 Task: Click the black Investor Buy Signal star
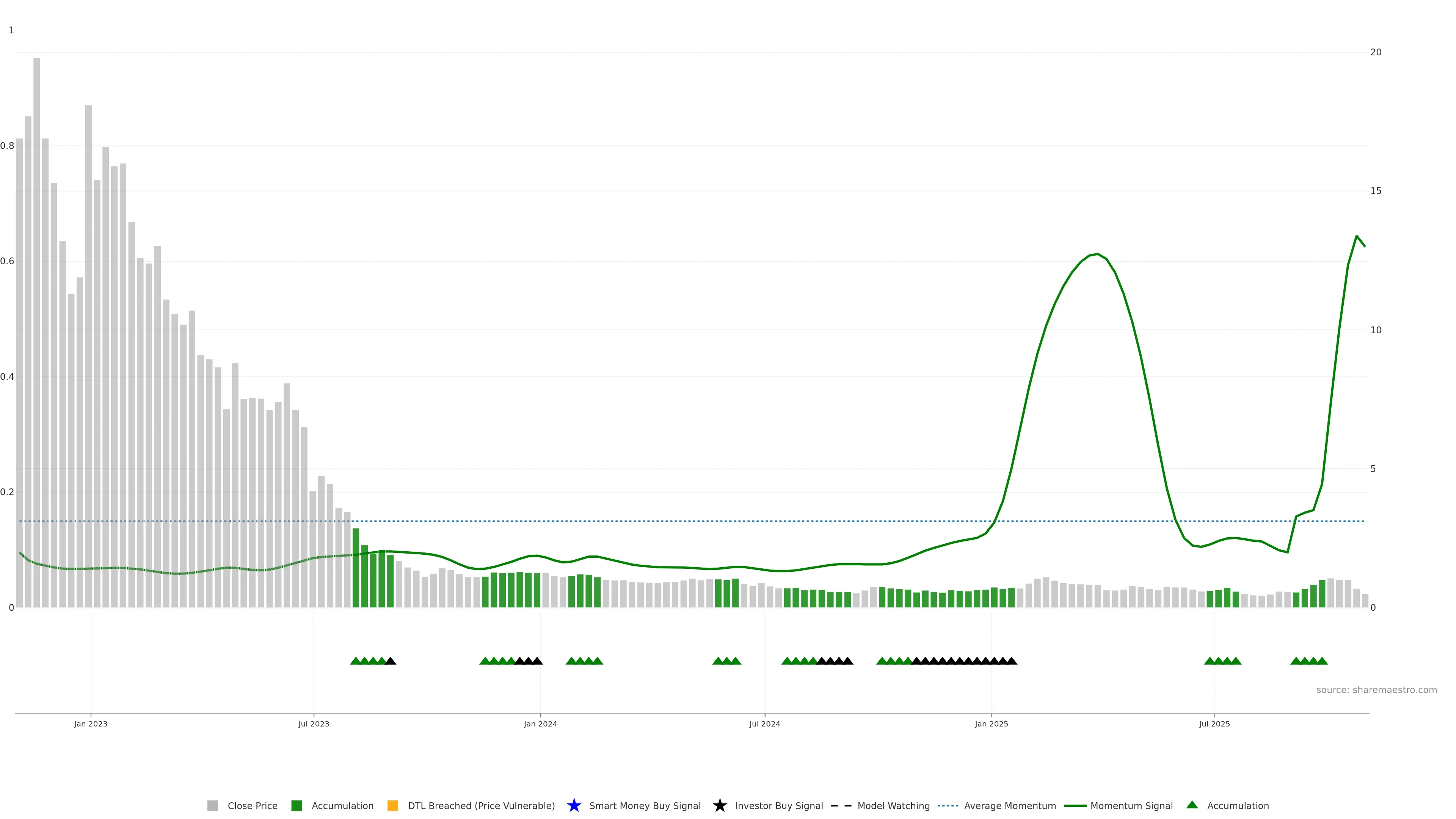coord(720,806)
